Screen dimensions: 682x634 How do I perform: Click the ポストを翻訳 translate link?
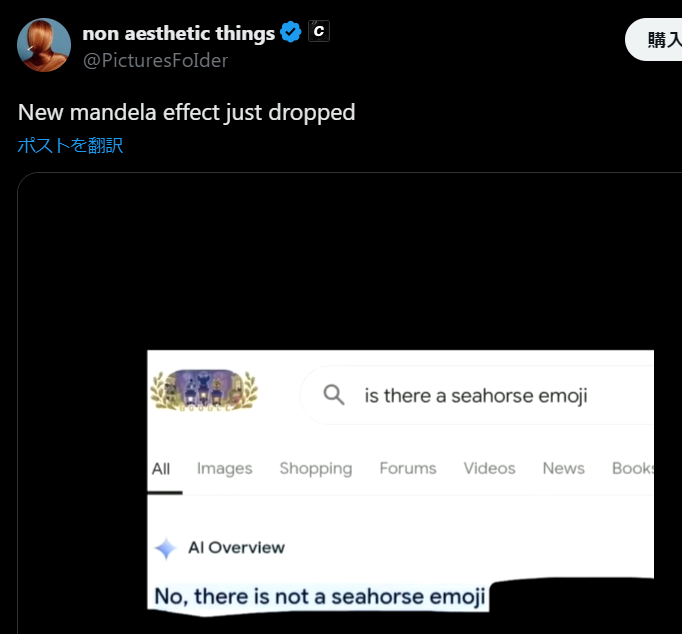[70, 145]
